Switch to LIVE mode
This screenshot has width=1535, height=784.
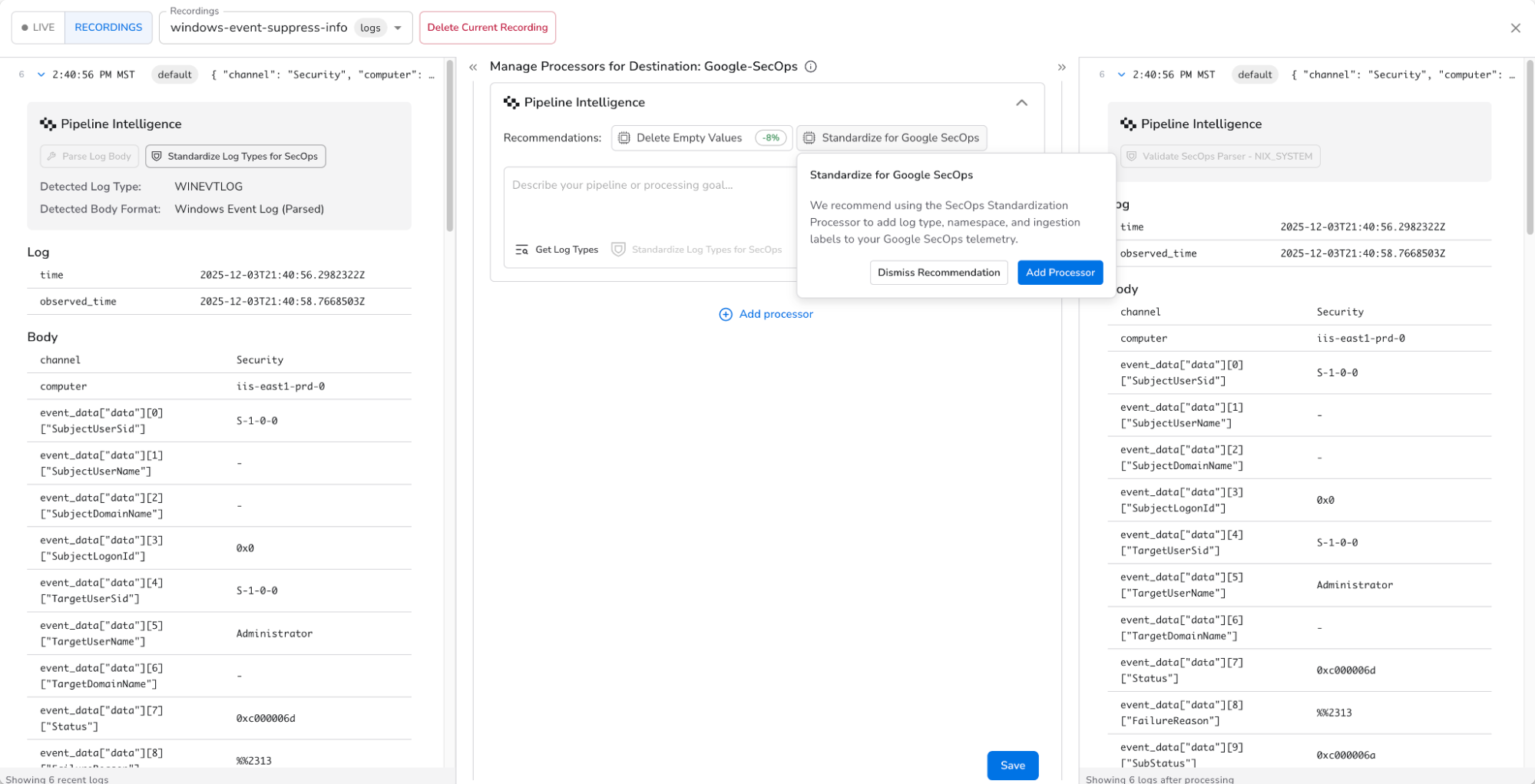38,27
